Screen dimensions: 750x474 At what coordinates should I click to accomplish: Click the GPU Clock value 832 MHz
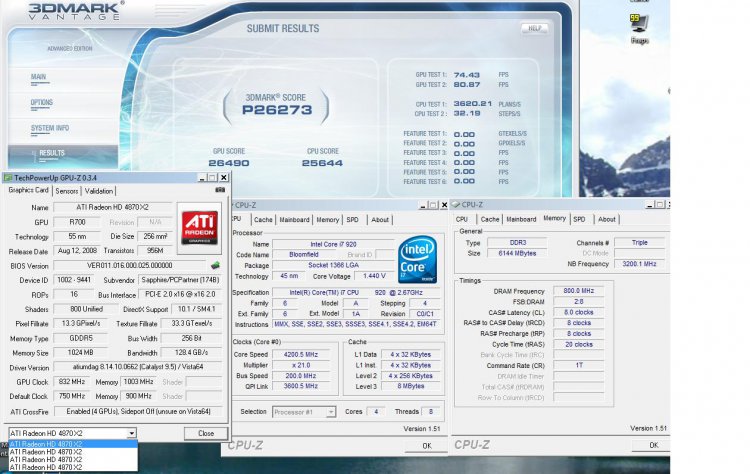click(72, 382)
